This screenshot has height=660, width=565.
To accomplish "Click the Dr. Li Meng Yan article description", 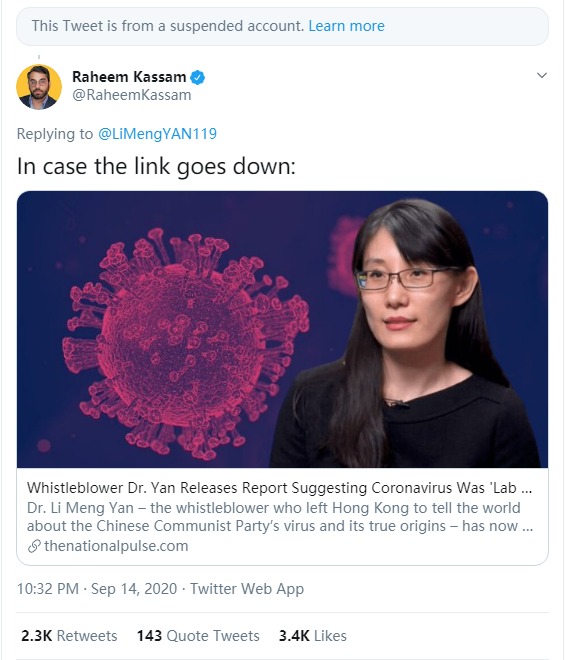I will pyautogui.click(x=280, y=517).
